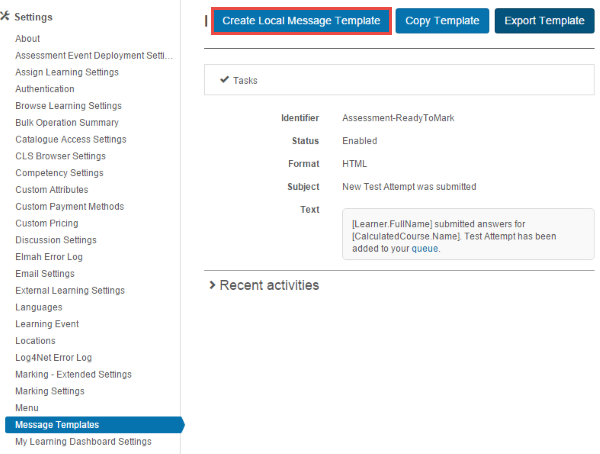Open Marking Settings from the sidebar

49,391
